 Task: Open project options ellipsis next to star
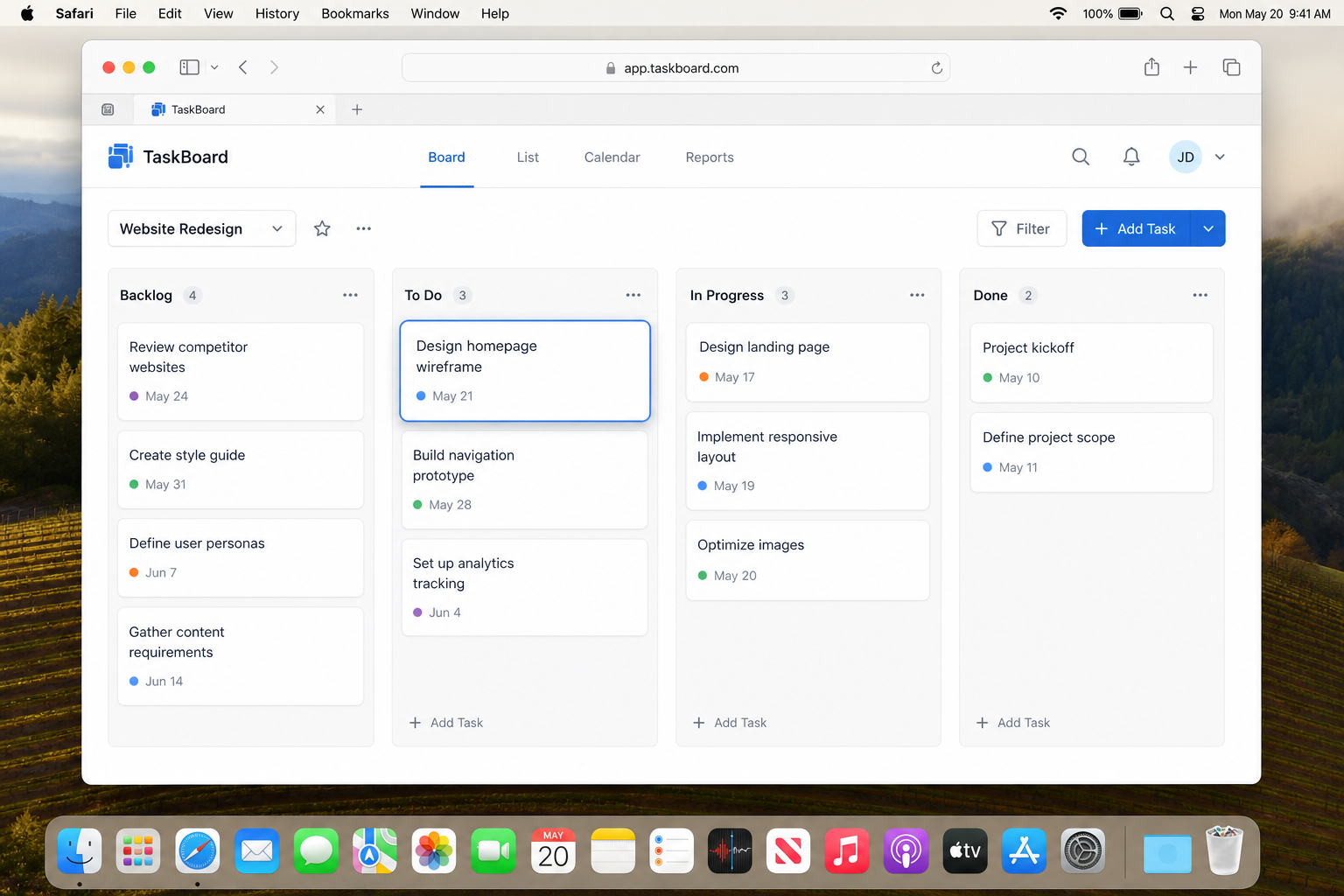click(364, 228)
